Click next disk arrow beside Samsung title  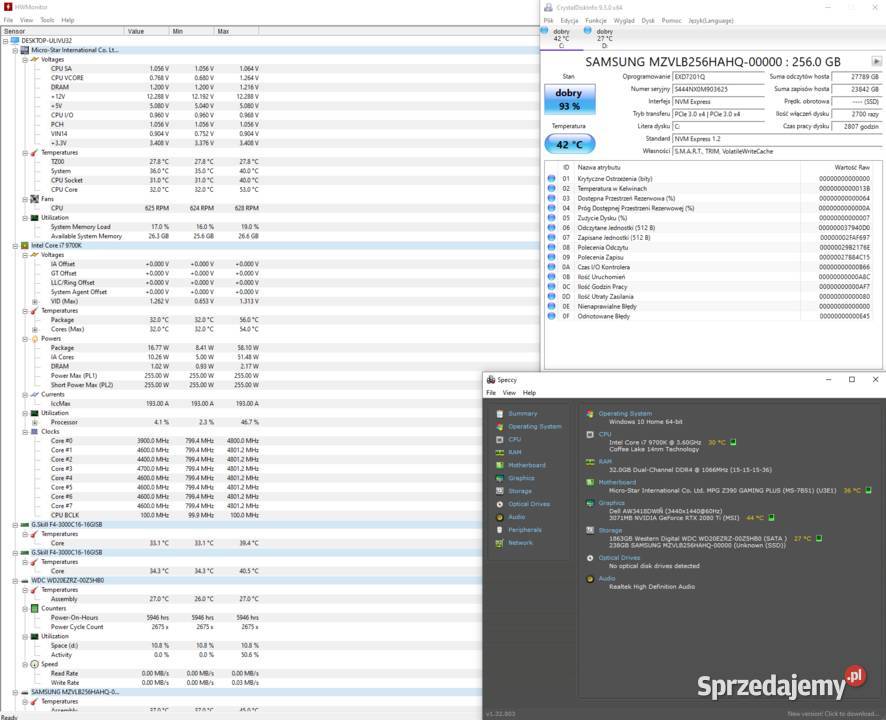click(x=876, y=62)
